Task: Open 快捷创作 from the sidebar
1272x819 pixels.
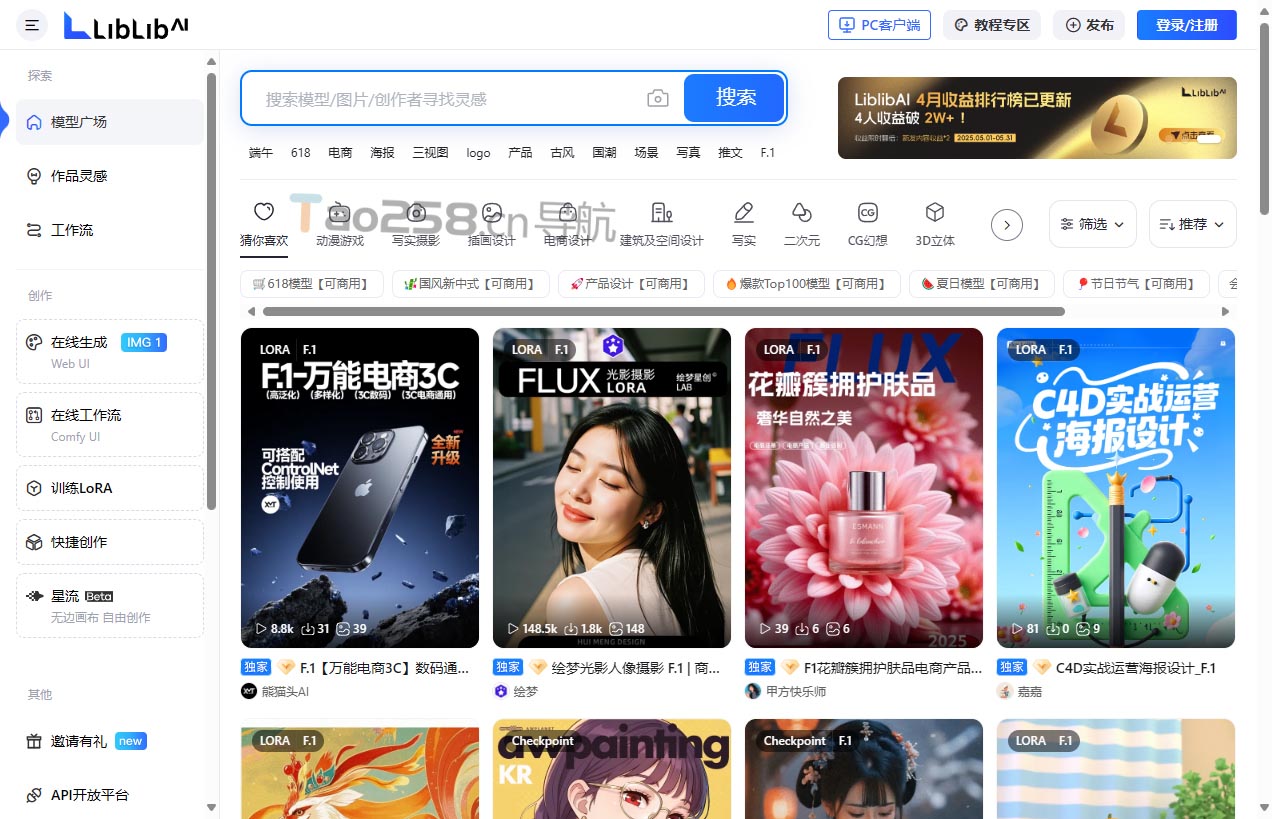Action: [x=110, y=542]
